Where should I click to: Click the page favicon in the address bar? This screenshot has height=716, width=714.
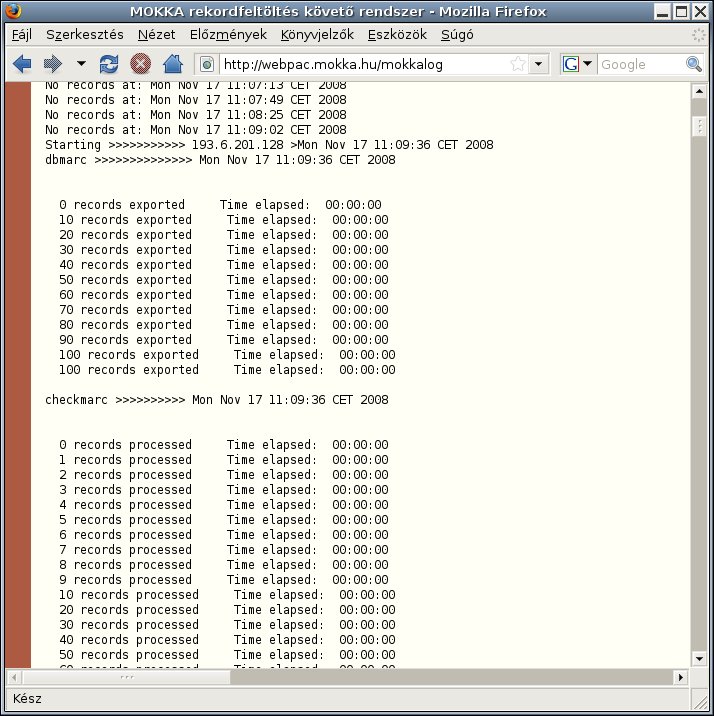208,65
